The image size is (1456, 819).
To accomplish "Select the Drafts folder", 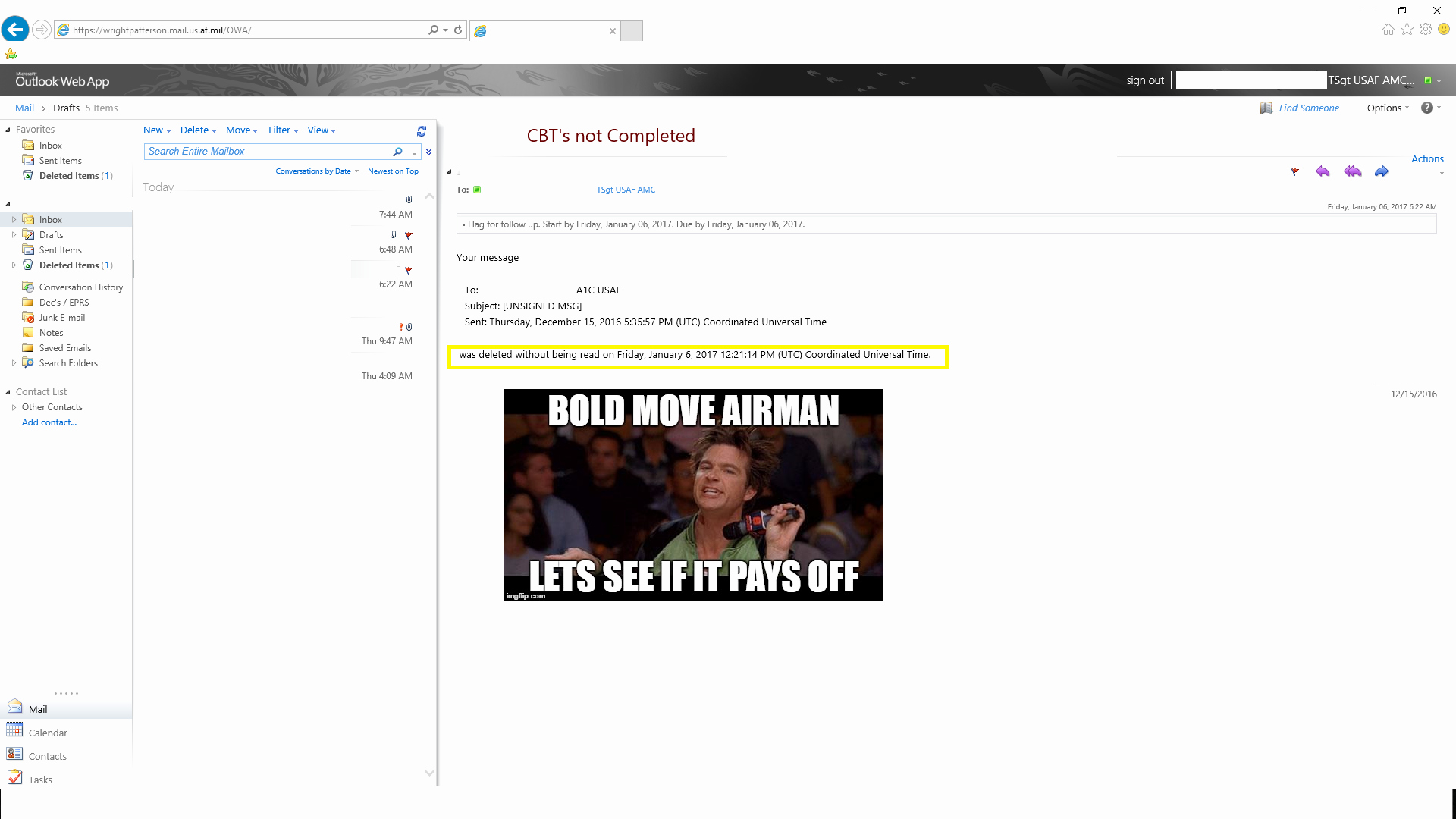I will tap(51, 234).
